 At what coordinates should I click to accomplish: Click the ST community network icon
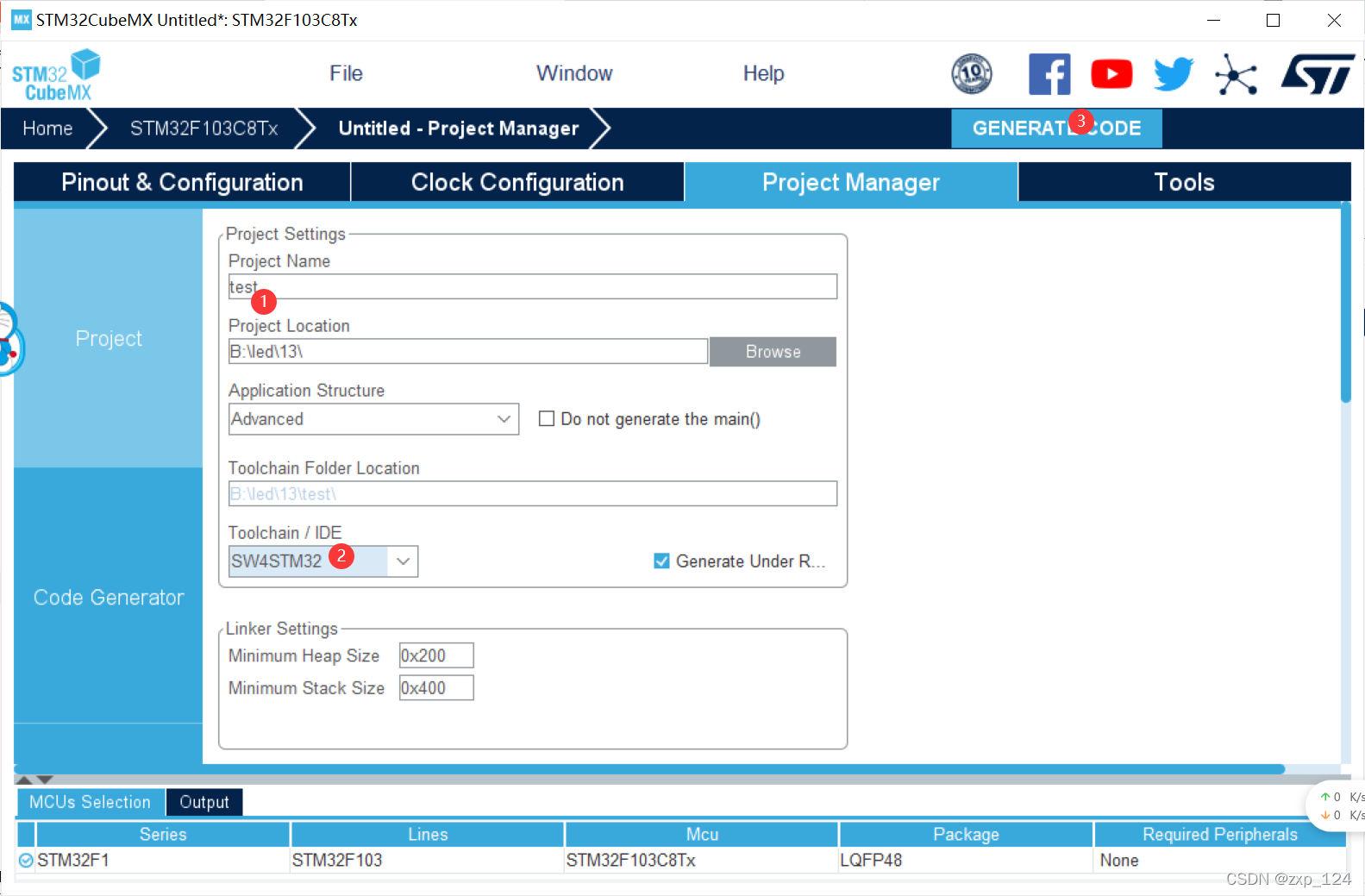(x=1237, y=74)
